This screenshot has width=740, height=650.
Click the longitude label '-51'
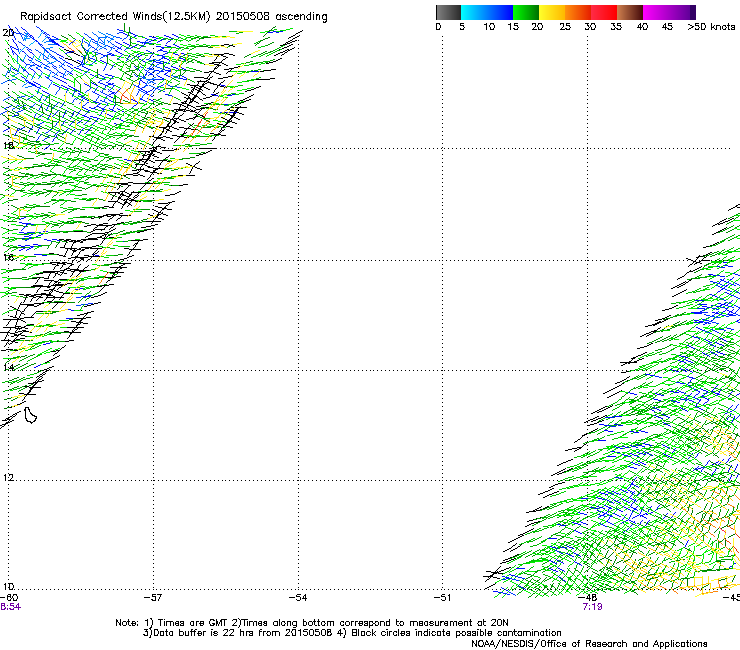(442, 598)
